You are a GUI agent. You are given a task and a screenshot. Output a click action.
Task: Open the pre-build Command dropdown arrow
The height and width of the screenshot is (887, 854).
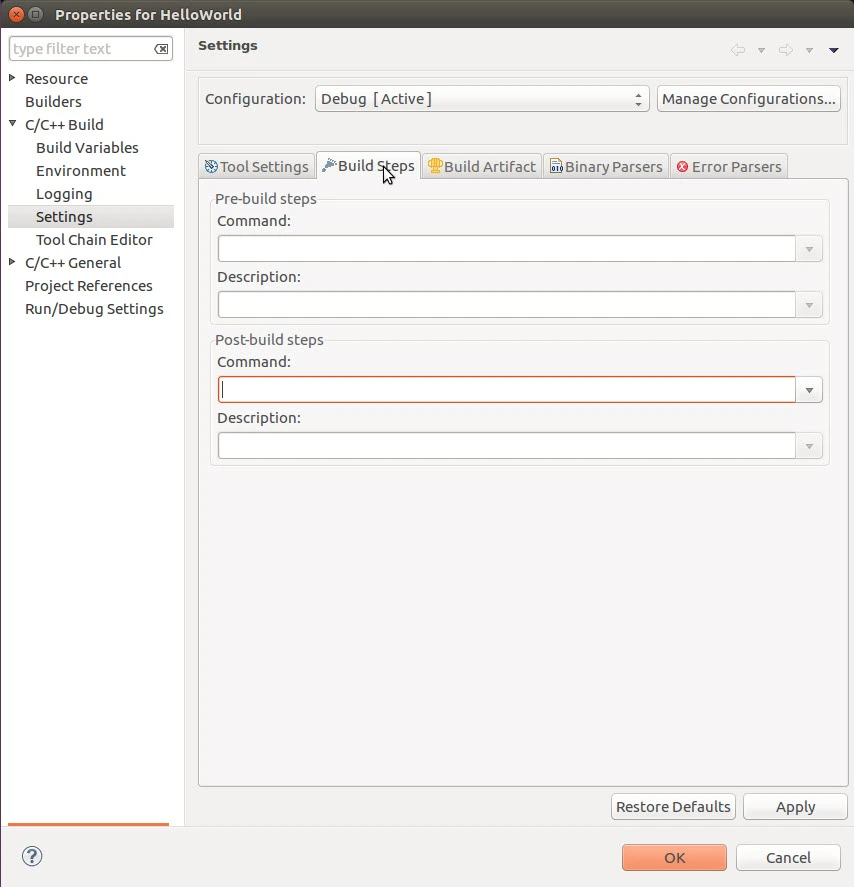809,249
